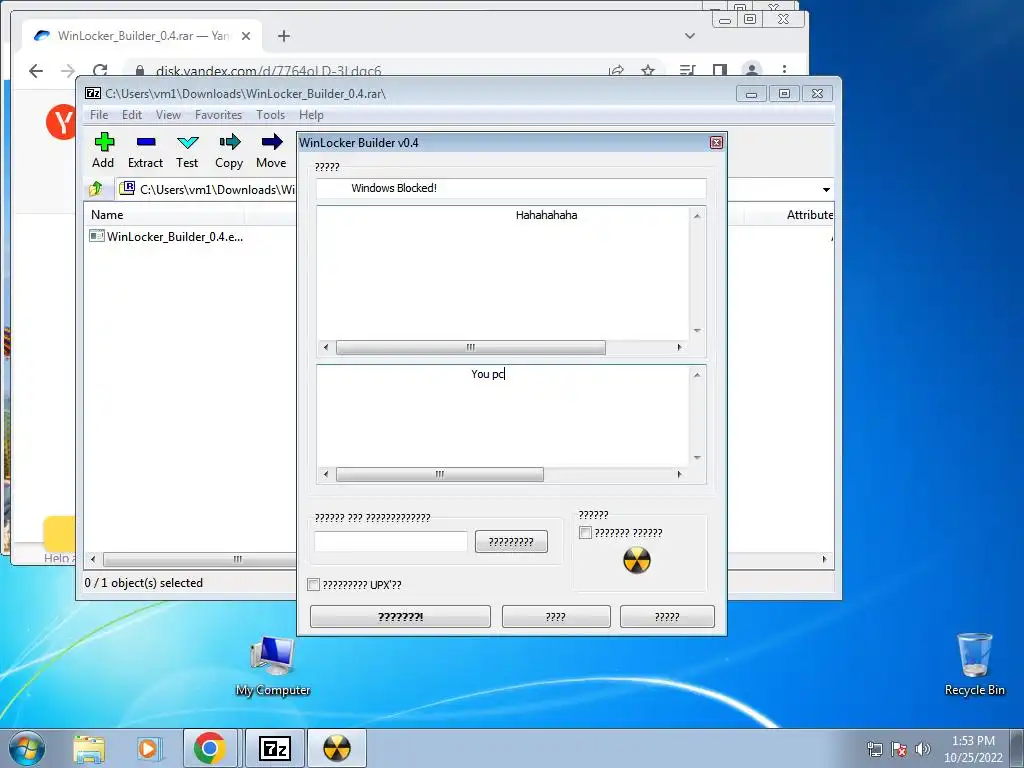Click the middle '????' bottom button
The image size is (1024, 768).
pyautogui.click(x=556, y=616)
